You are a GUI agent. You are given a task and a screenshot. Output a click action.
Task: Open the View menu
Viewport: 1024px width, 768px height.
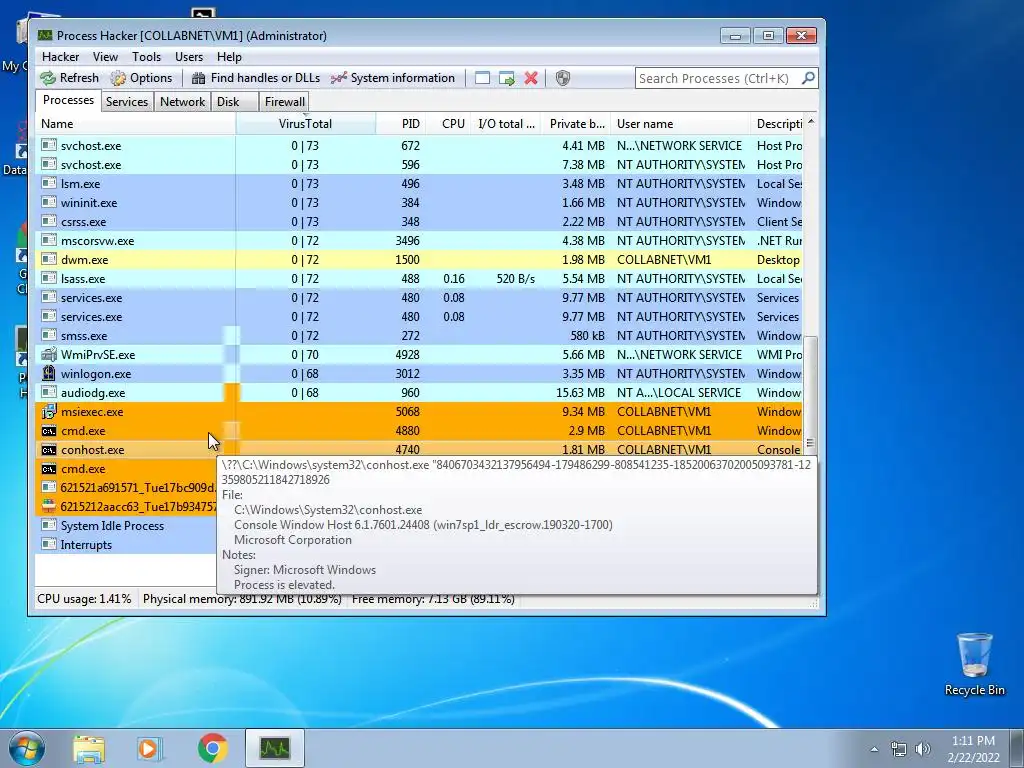coord(105,57)
